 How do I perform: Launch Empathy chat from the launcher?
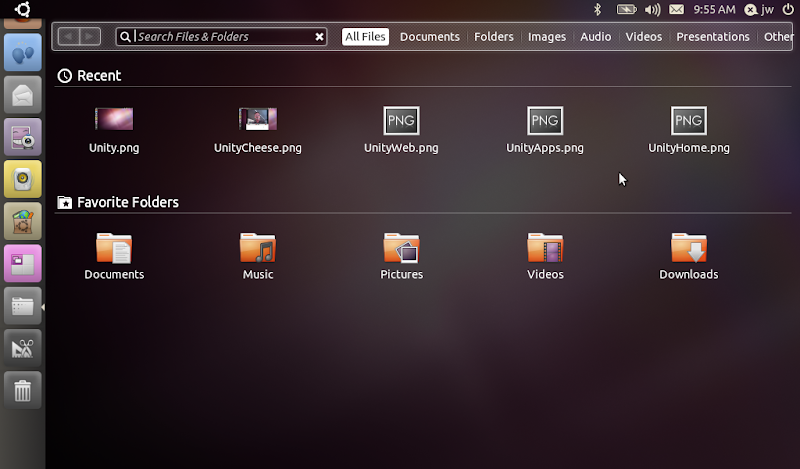pyautogui.click(x=23, y=53)
